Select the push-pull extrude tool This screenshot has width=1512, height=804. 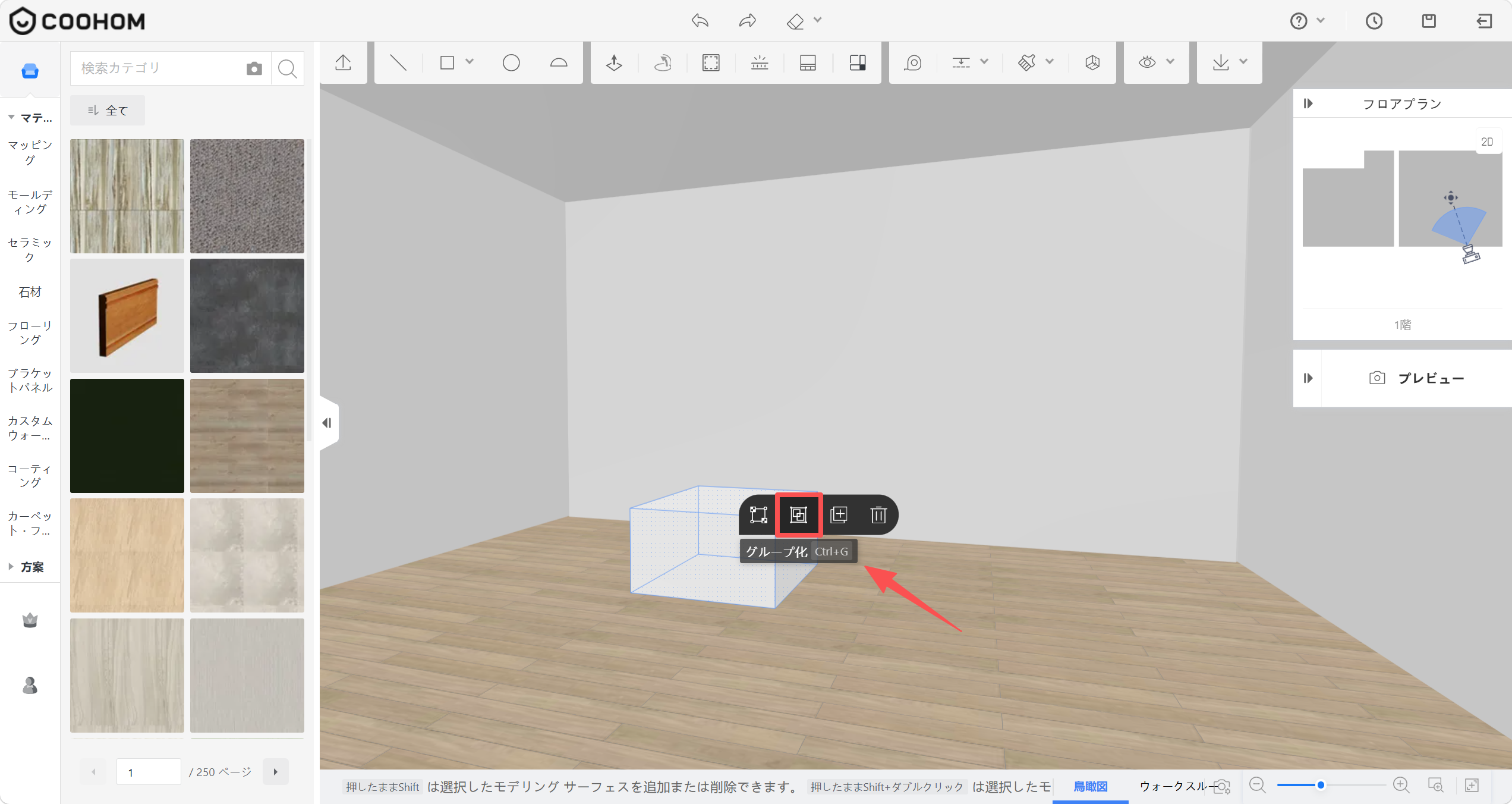coord(614,62)
